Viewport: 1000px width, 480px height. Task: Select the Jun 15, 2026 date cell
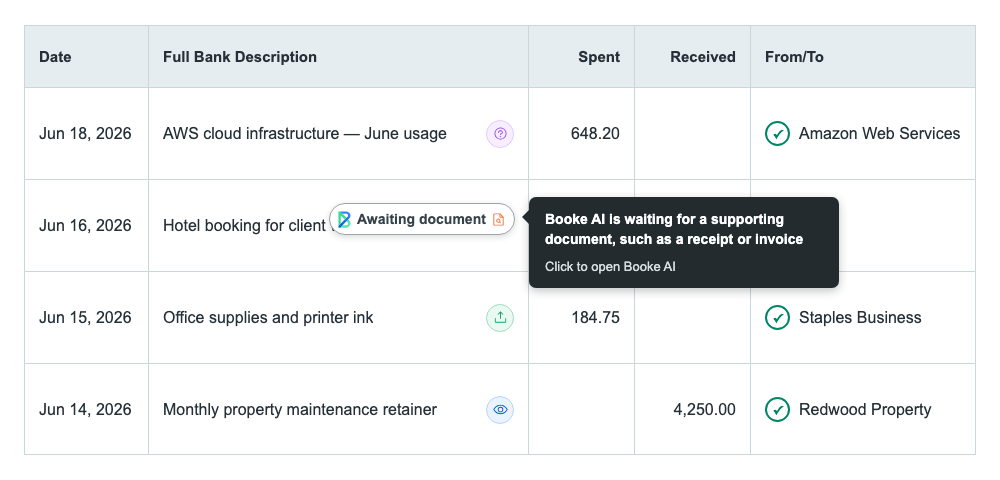coord(85,317)
